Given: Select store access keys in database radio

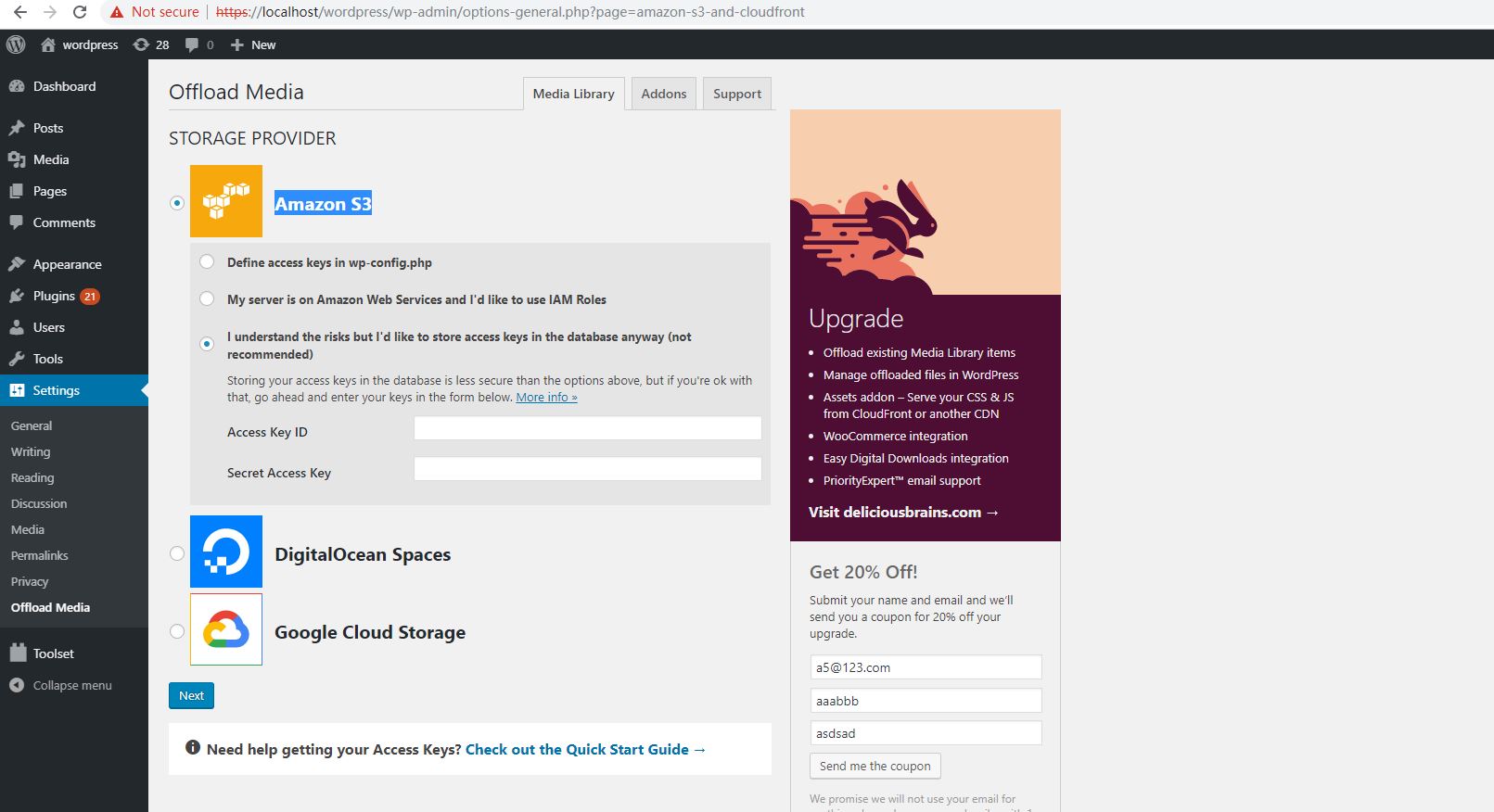Looking at the screenshot, I should [x=207, y=344].
